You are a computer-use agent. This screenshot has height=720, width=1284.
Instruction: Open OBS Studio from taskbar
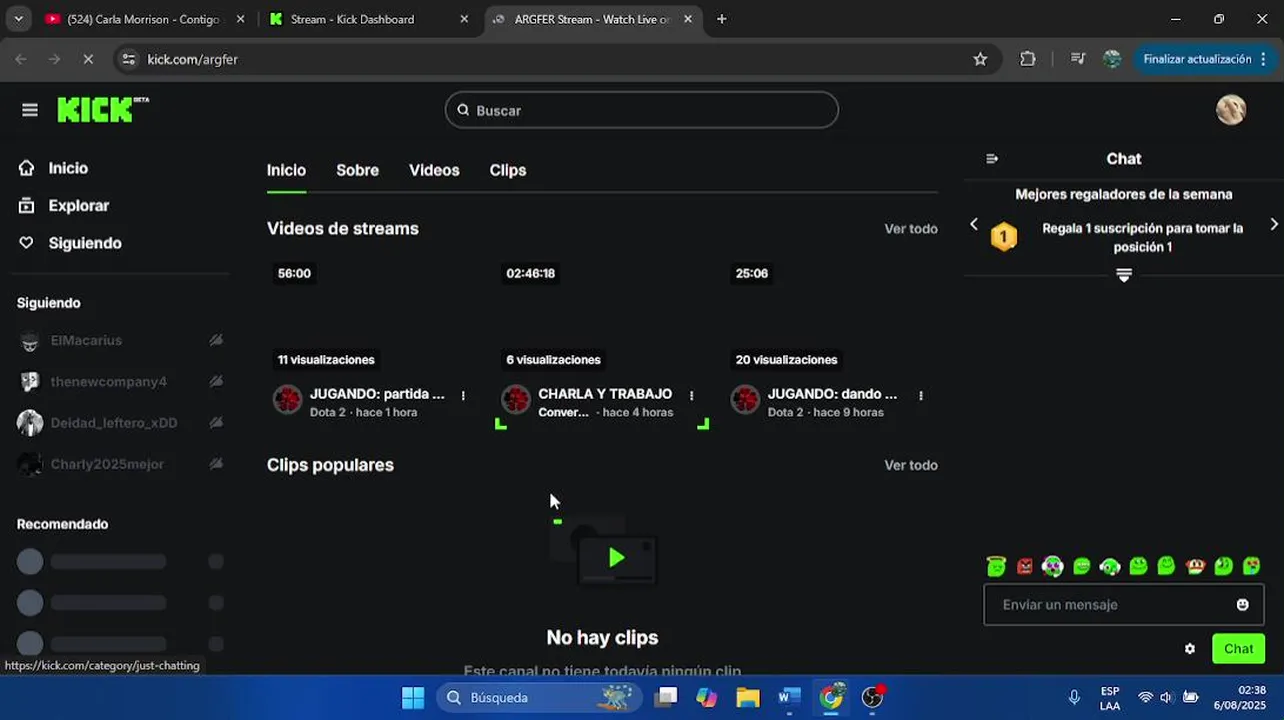(873, 697)
